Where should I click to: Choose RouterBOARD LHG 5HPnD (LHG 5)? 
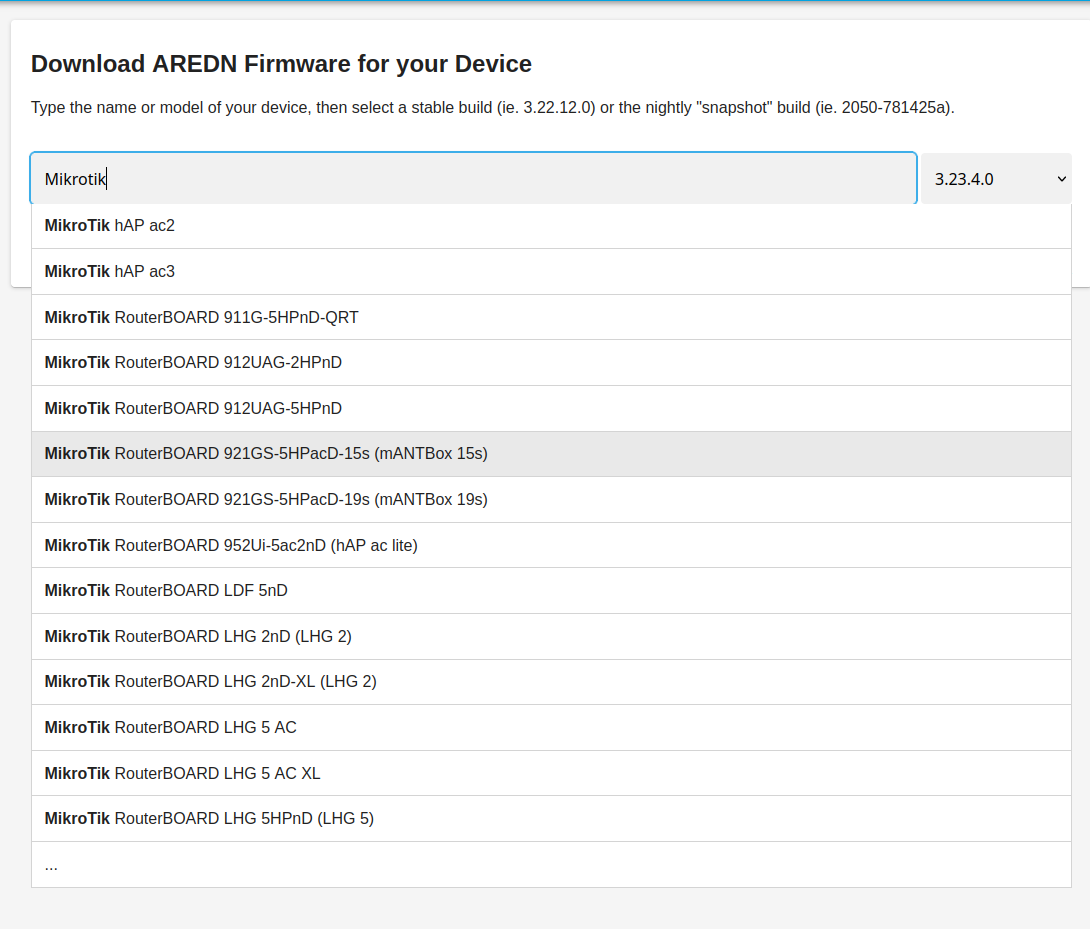[x=208, y=818]
